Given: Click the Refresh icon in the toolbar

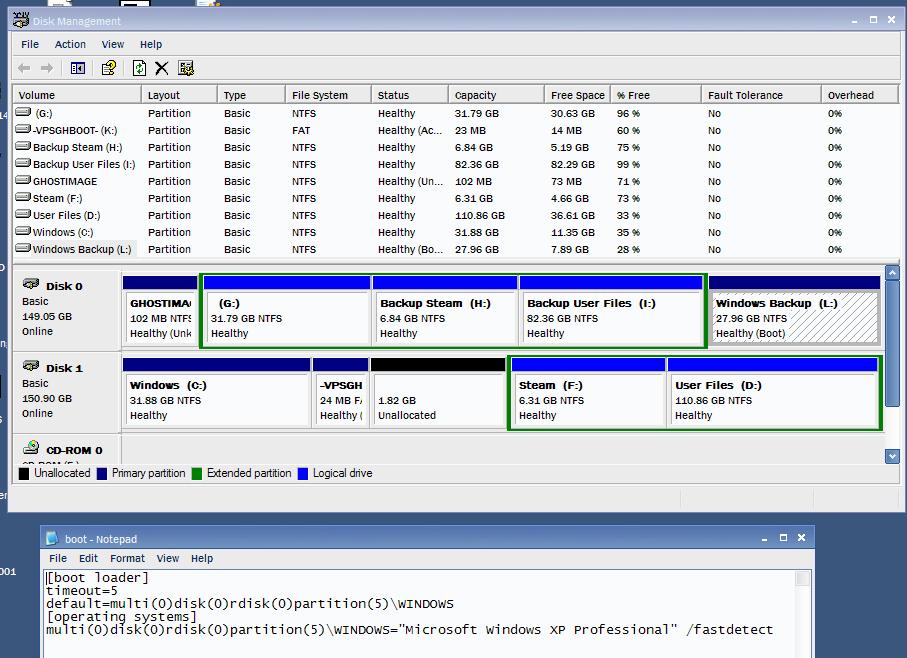Looking at the screenshot, I should coord(140,68).
